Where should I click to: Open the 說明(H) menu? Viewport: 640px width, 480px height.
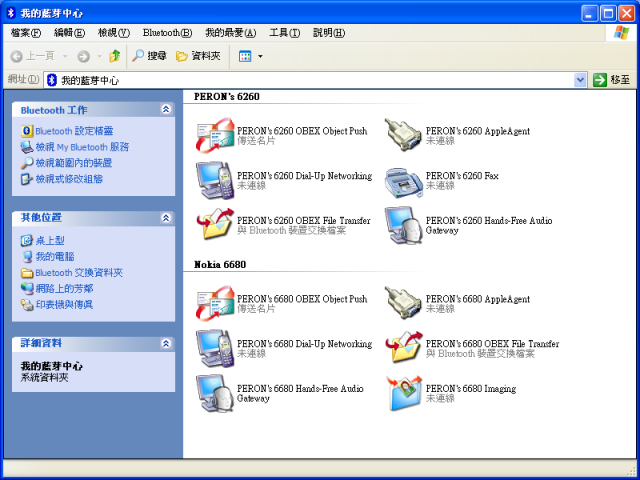point(329,33)
